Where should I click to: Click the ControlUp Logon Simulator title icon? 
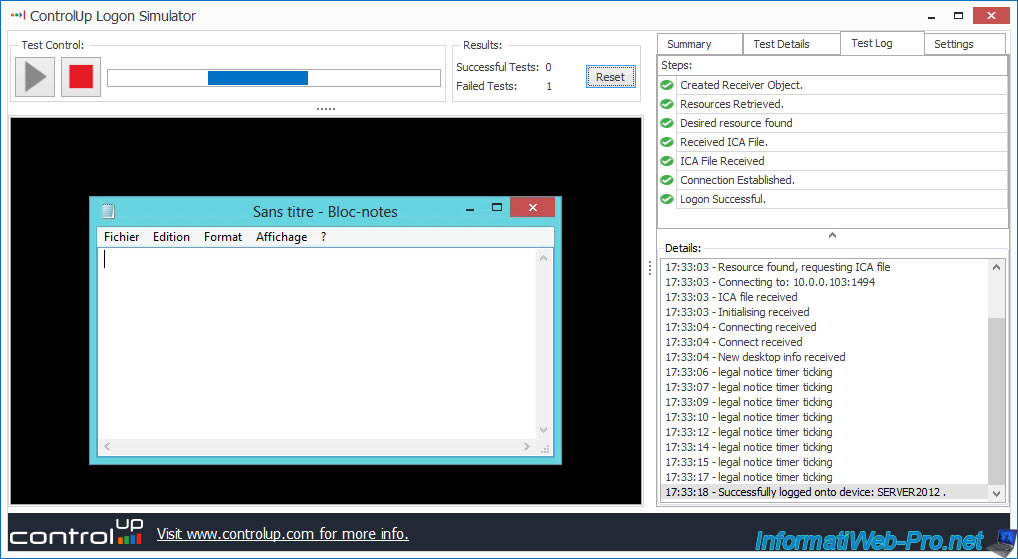click(18, 16)
